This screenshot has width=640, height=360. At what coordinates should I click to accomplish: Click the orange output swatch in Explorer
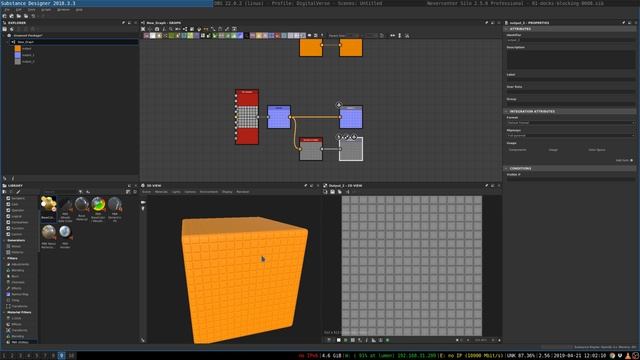(18, 49)
